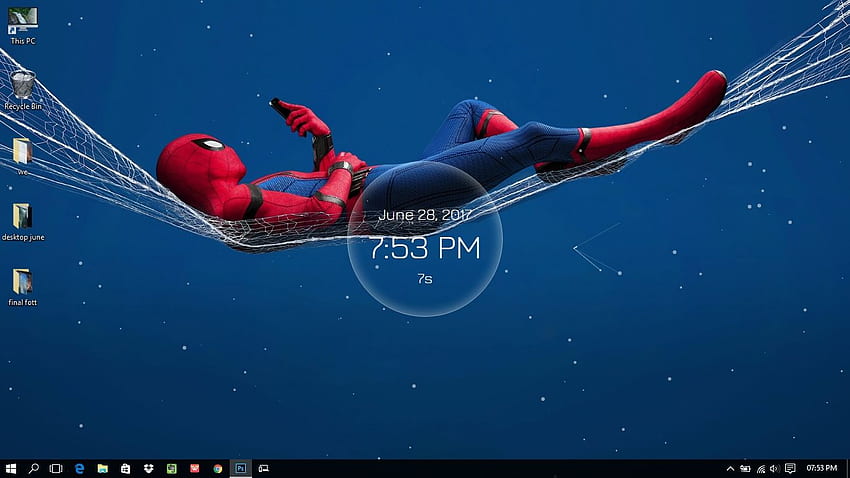The width and height of the screenshot is (850, 478).
Task: Show hidden system tray icons
Action: (x=730, y=469)
